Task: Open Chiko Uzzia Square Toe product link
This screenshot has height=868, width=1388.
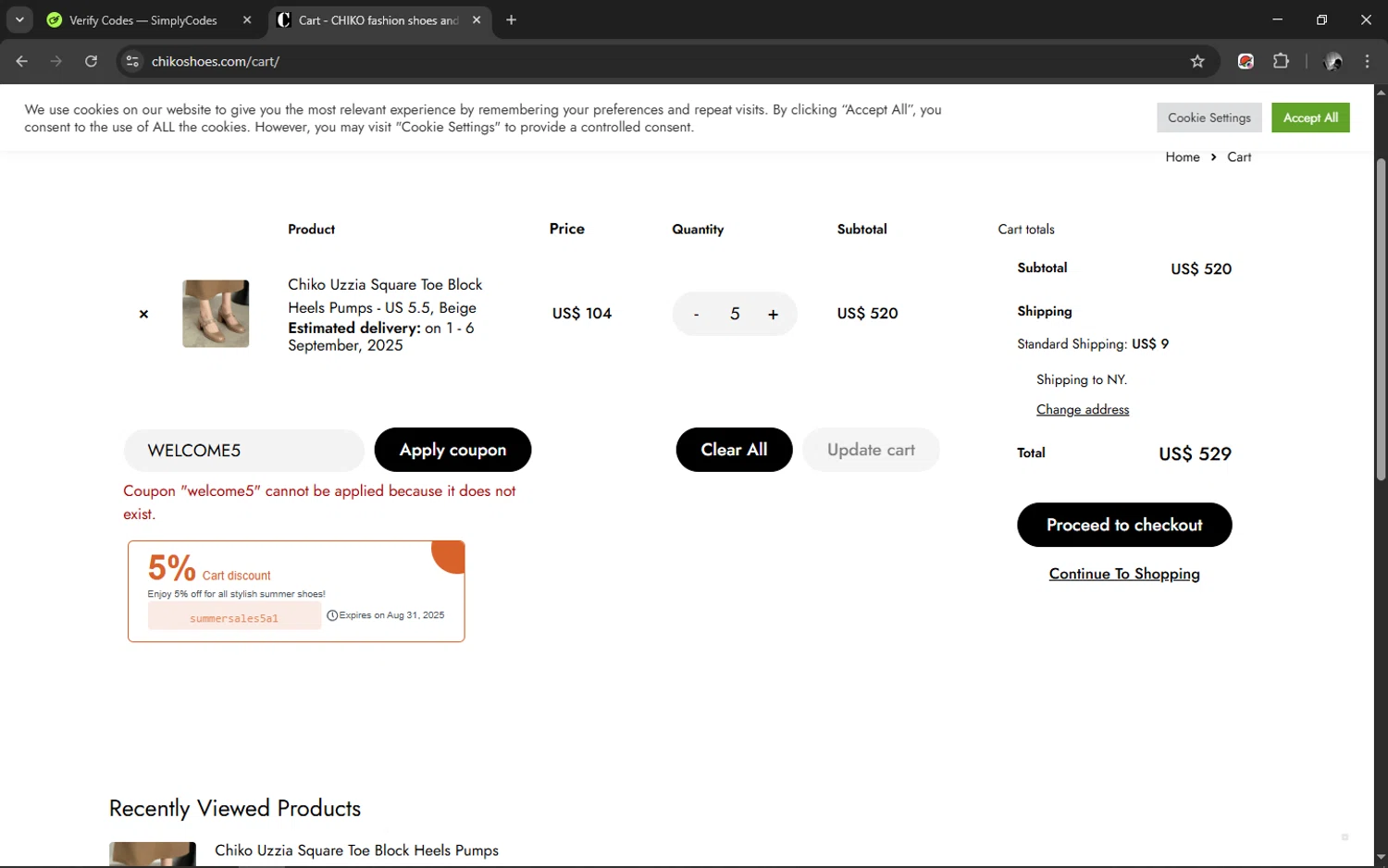Action: pyautogui.click(x=385, y=296)
